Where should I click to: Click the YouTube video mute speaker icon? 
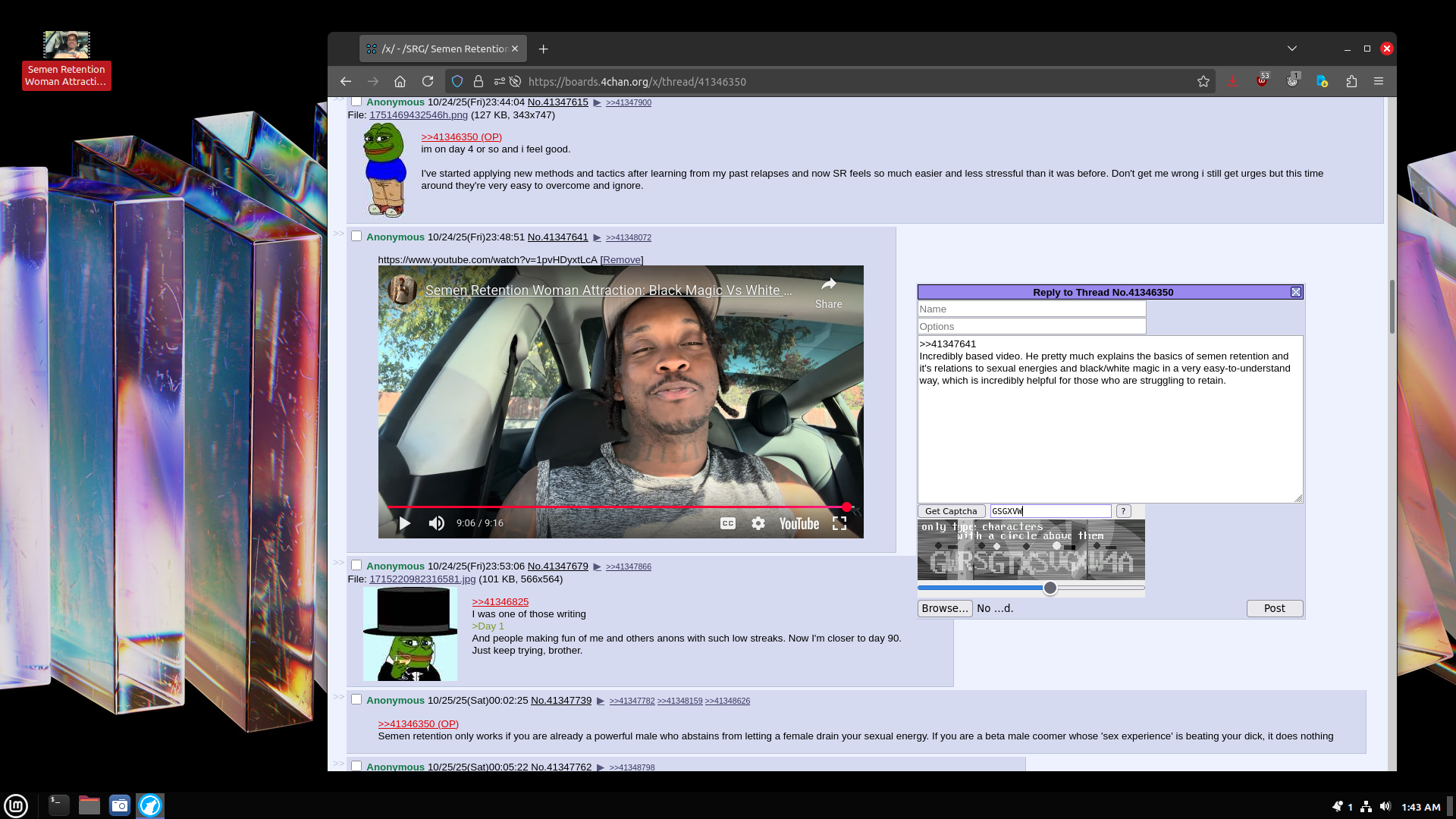pos(436,523)
